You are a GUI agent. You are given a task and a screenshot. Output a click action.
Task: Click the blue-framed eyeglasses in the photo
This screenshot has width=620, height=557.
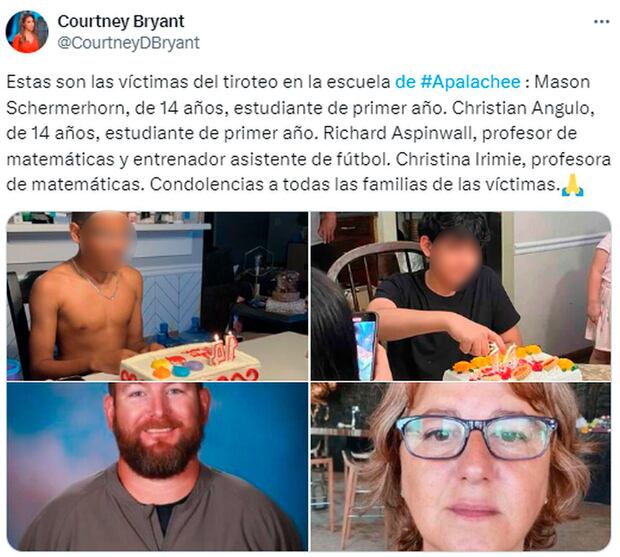point(477,437)
